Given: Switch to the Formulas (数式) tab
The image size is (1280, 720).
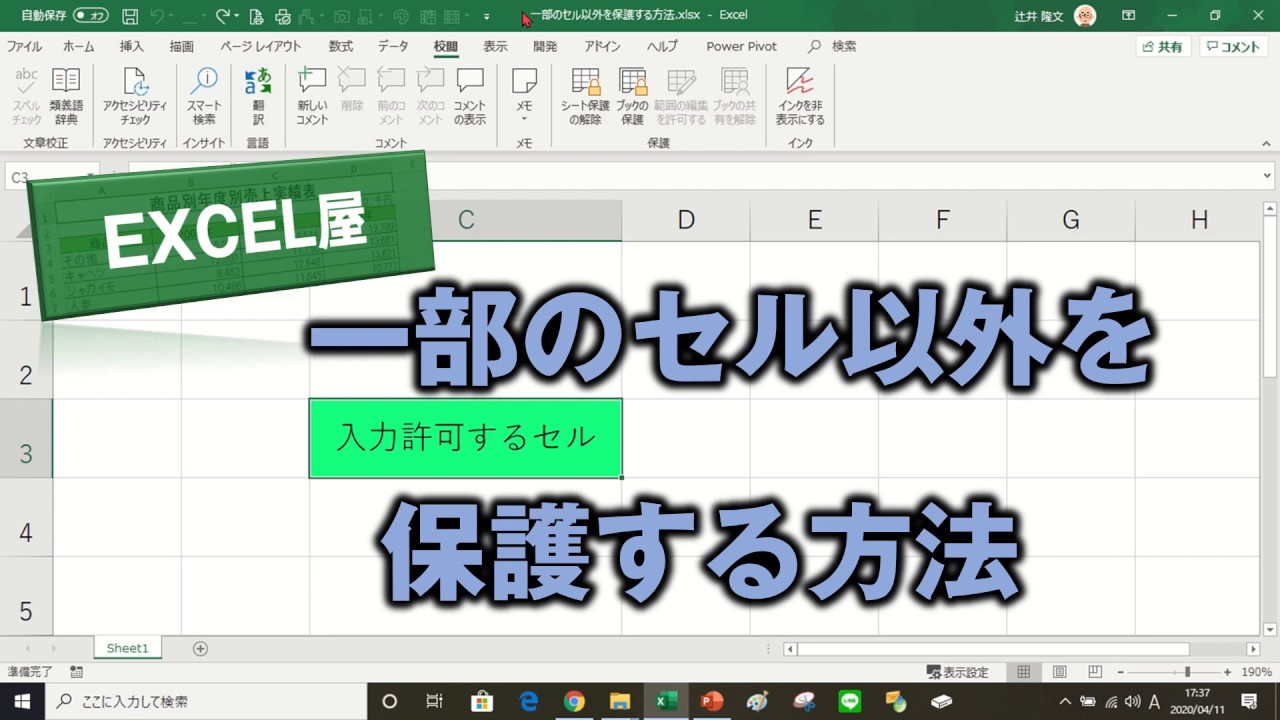Looking at the screenshot, I should pyautogui.click(x=341, y=46).
